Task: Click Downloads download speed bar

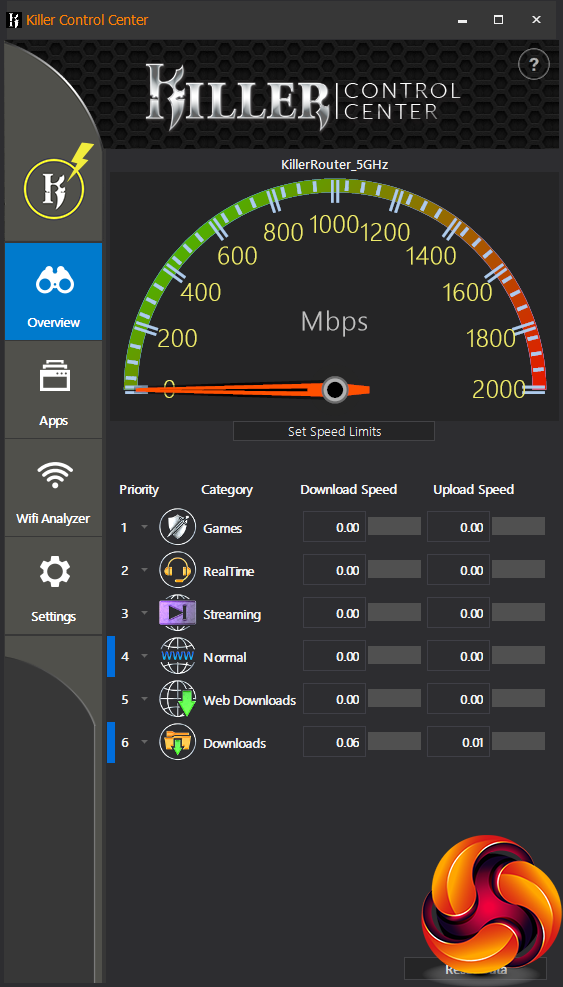Action: tap(394, 742)
